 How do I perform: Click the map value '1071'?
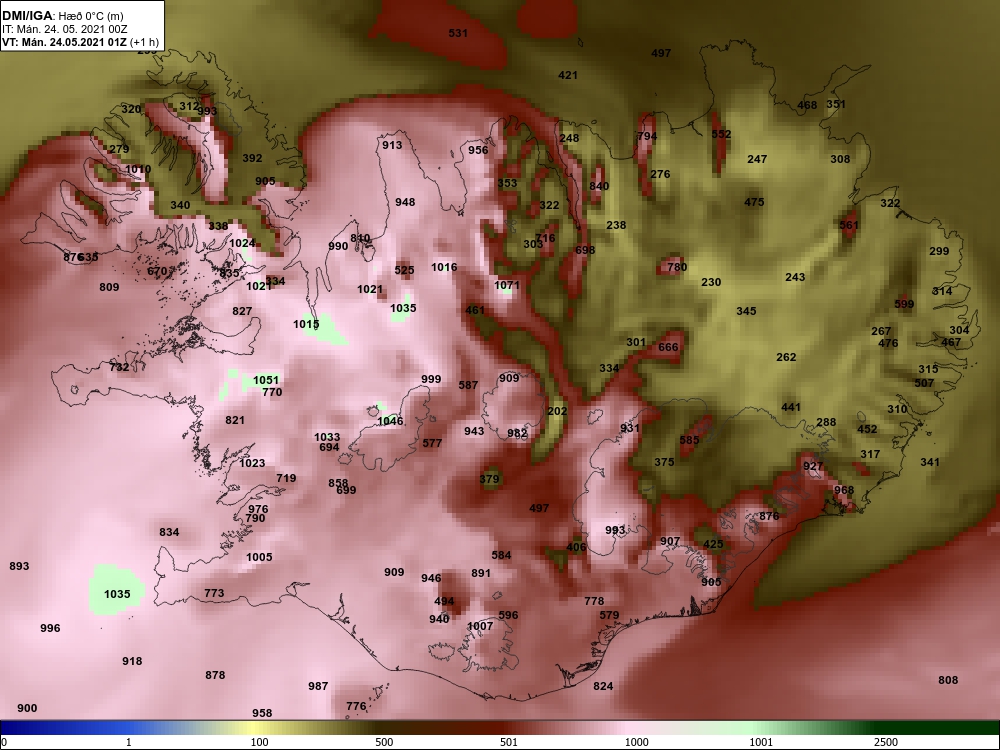(507, 286)
